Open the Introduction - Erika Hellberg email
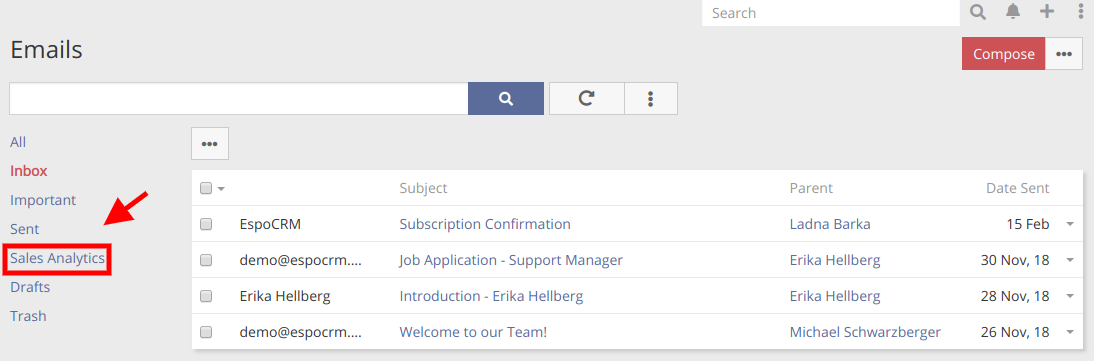The width and height of the screenshot is (1094, 361). pyautogui.click(x=491, y=296)
